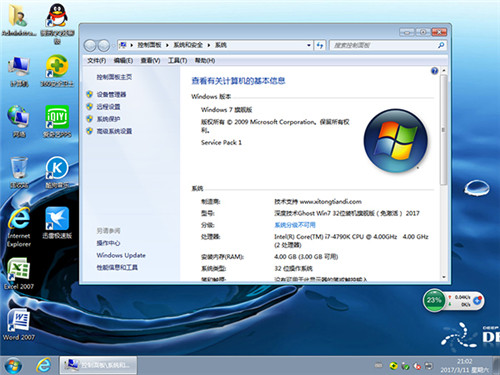Expand the arrow after 控制面板 in breadcrumb

[167, 45]
